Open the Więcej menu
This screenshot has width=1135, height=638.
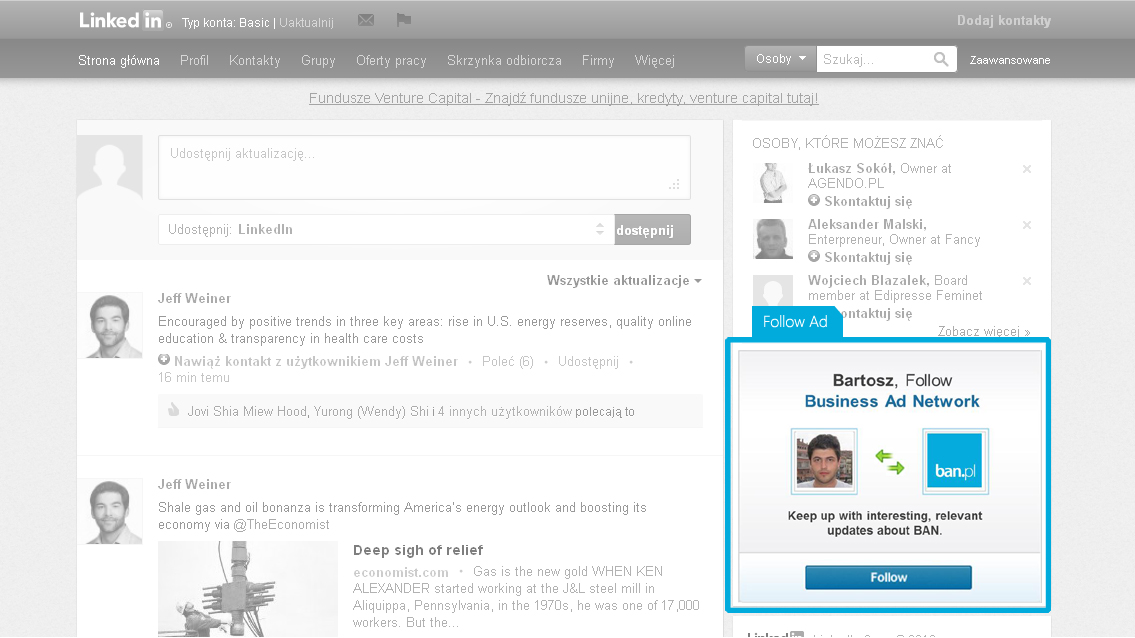(654, 60)
